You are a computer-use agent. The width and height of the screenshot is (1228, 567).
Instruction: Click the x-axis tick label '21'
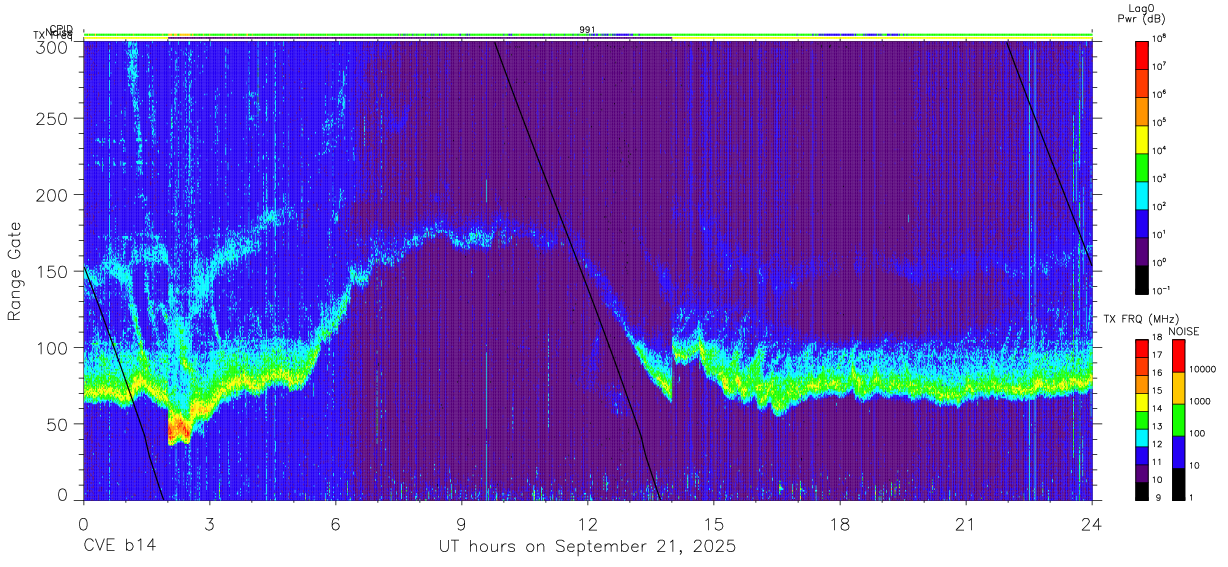pos(966,524)
